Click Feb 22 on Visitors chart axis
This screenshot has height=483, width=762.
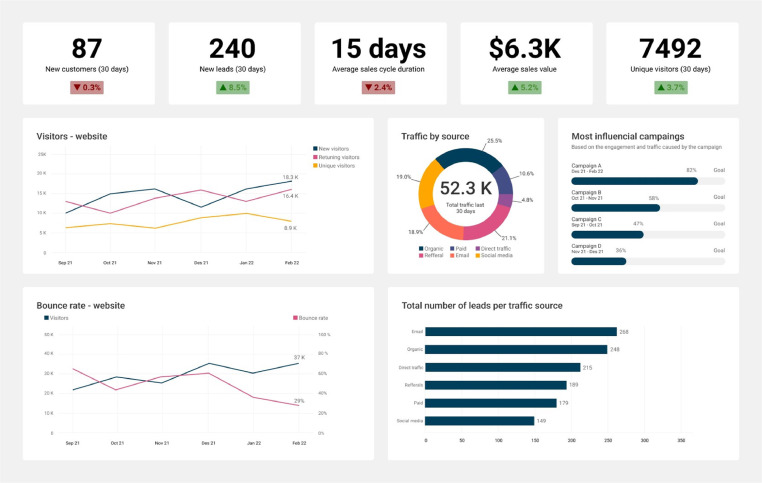[x=292, y=263]
